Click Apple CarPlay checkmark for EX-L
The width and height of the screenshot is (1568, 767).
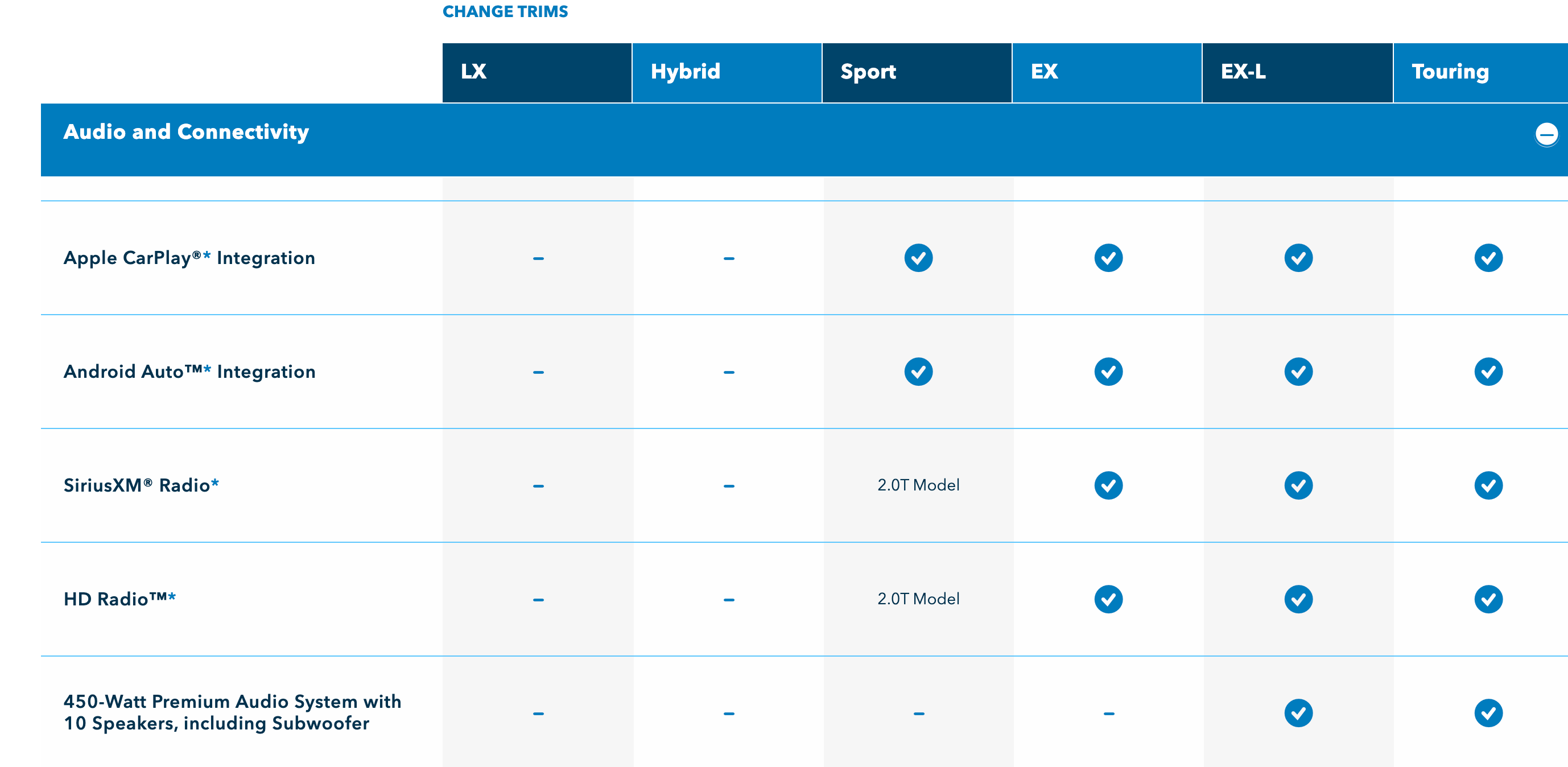point(1298,258)
